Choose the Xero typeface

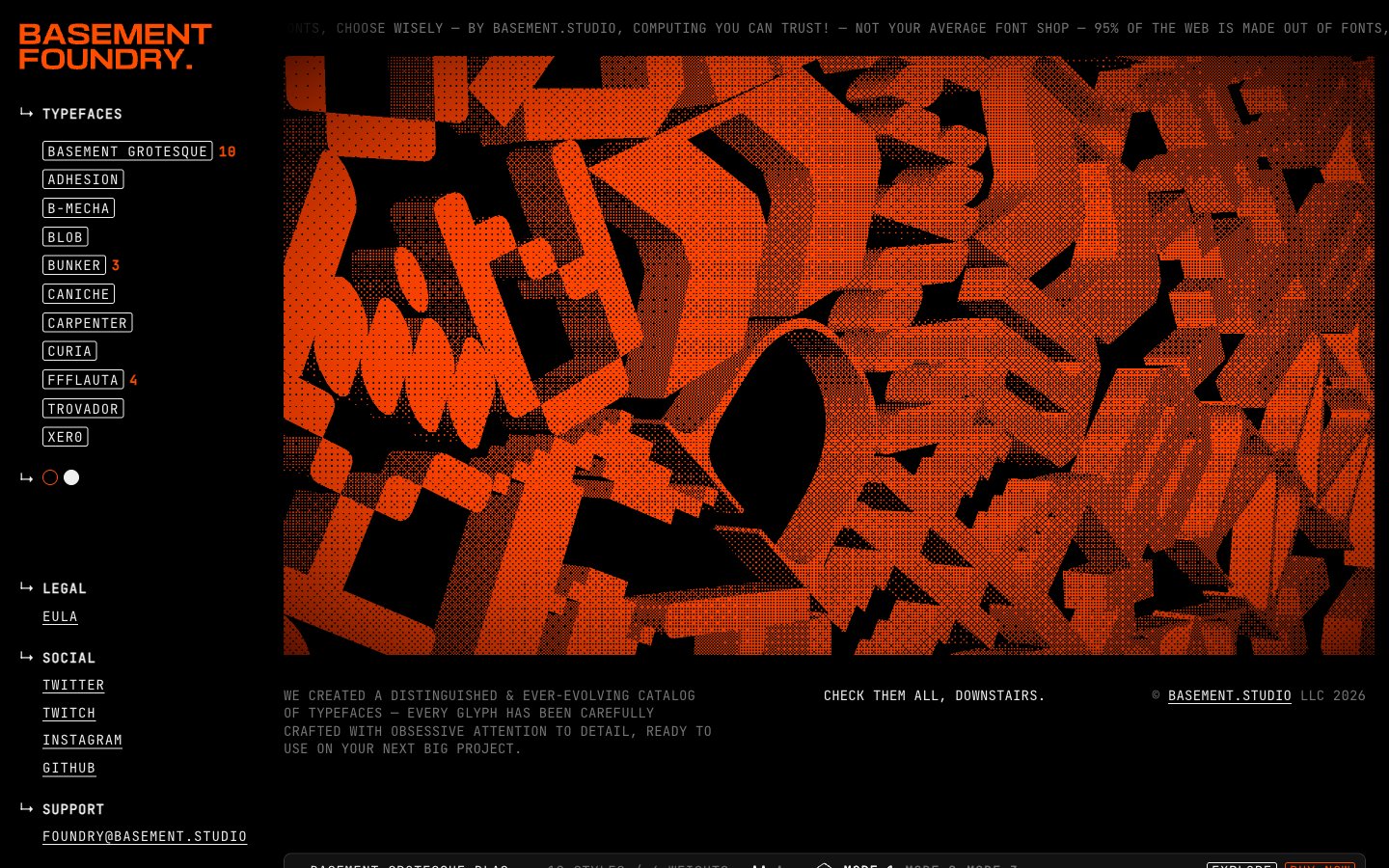[66, 437]
